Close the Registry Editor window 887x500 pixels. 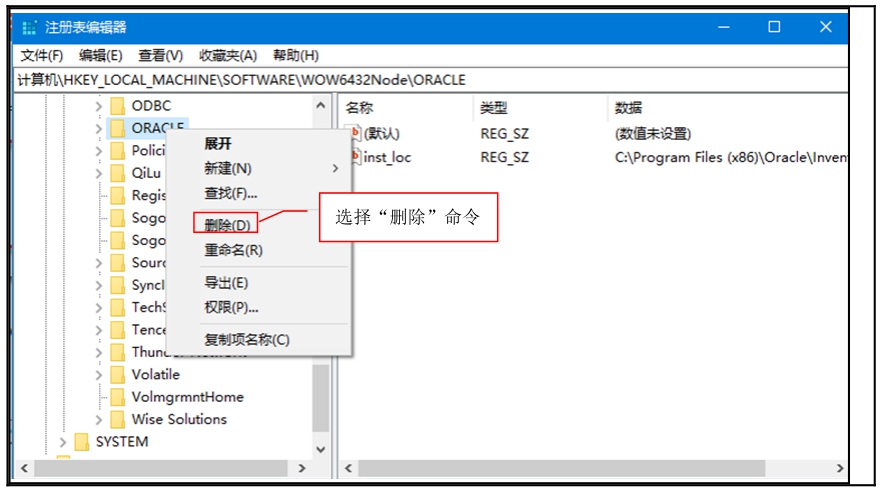click(825, 27)
